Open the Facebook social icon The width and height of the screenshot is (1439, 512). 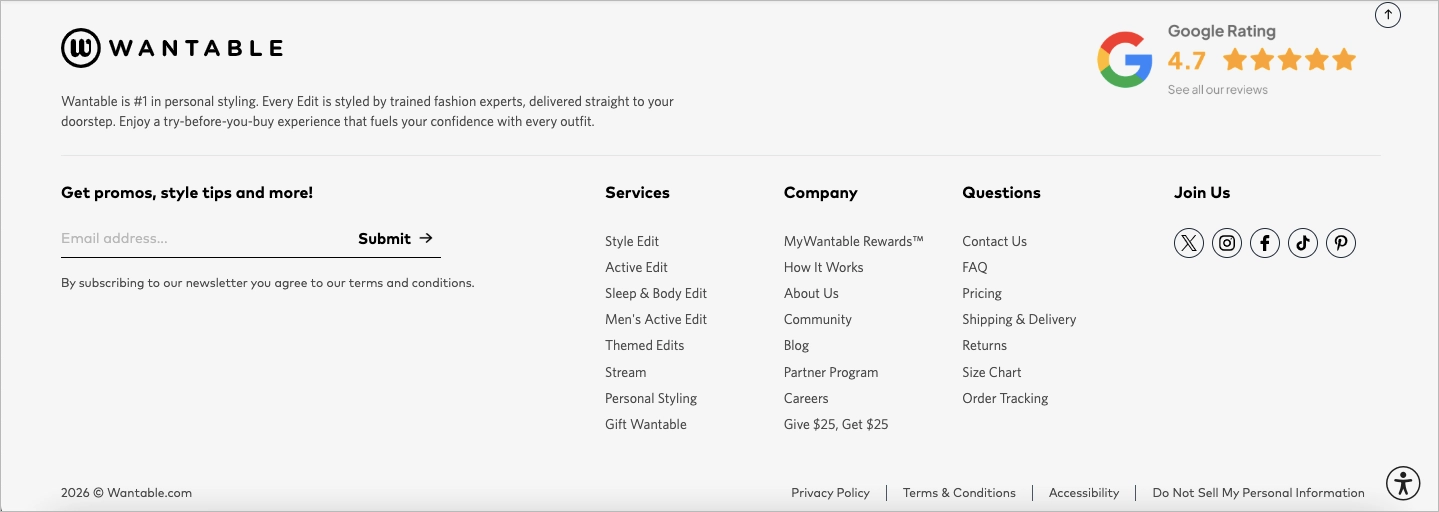(1265, 243)
